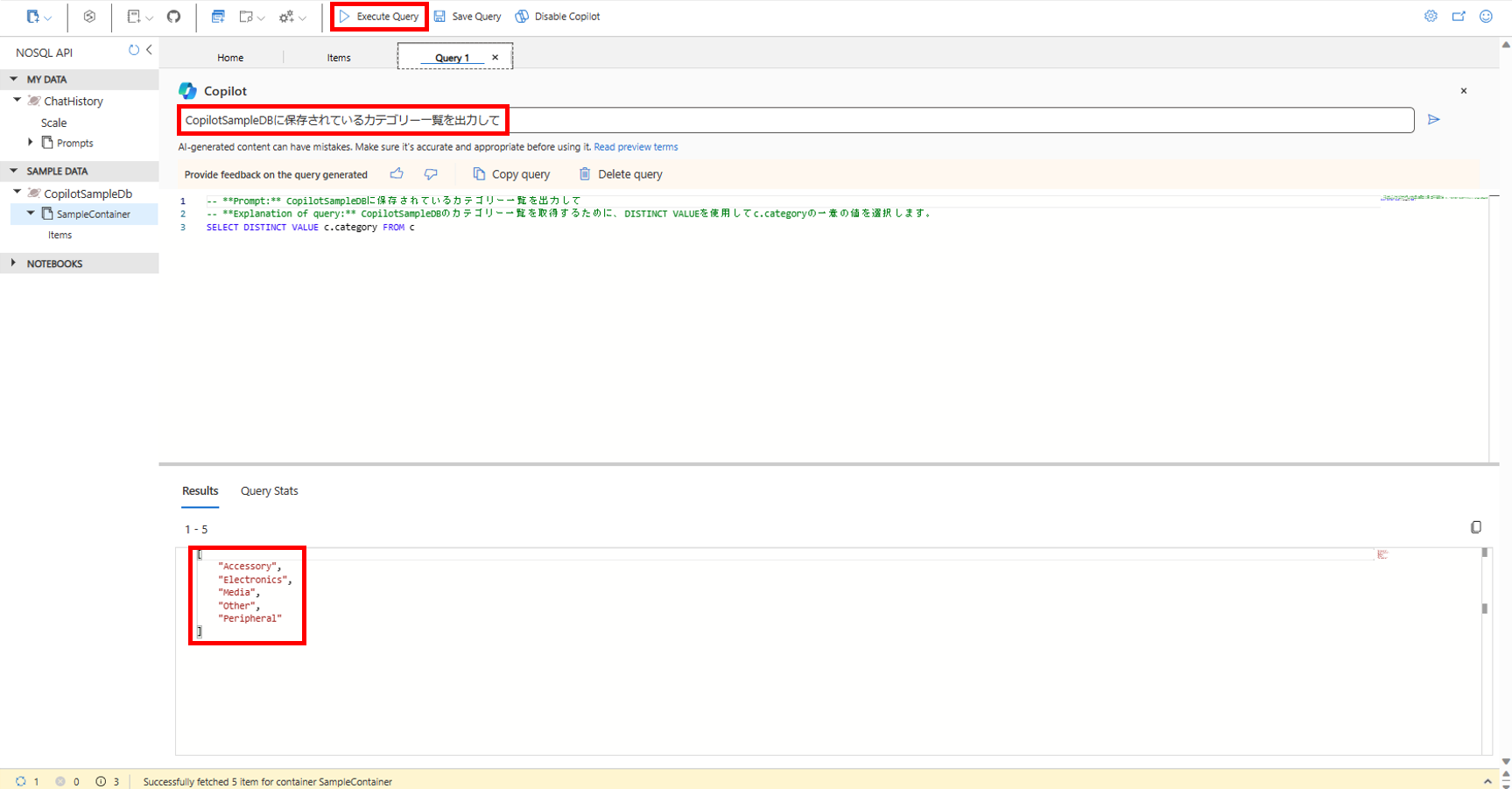Copy results using the clipboard icon
This screenshot has width=1512, height=789.
point(1476,527)
